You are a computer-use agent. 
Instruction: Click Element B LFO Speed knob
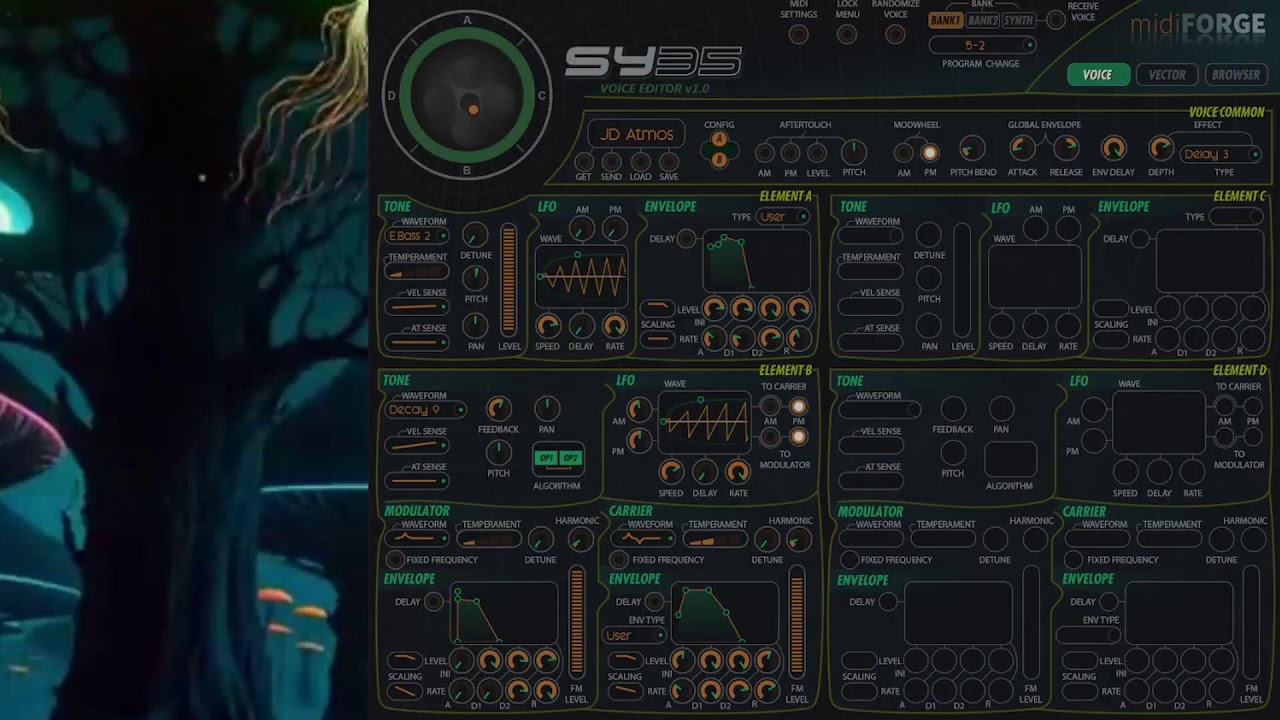[x=672, y=471]
